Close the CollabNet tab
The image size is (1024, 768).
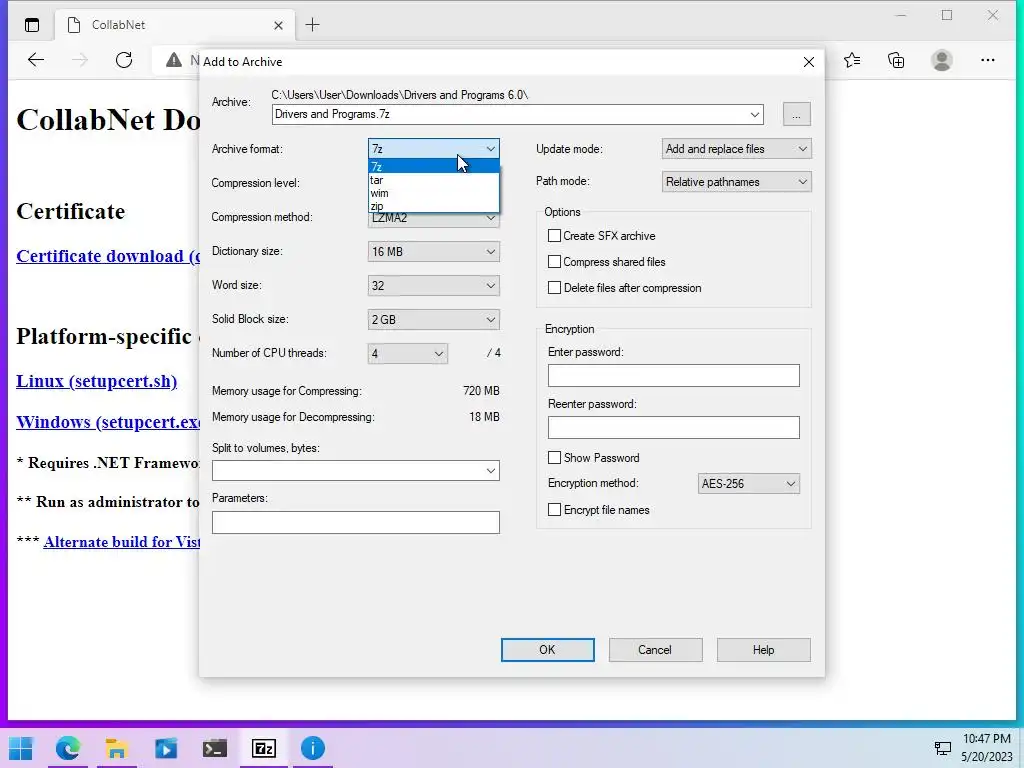pos(278,25)
